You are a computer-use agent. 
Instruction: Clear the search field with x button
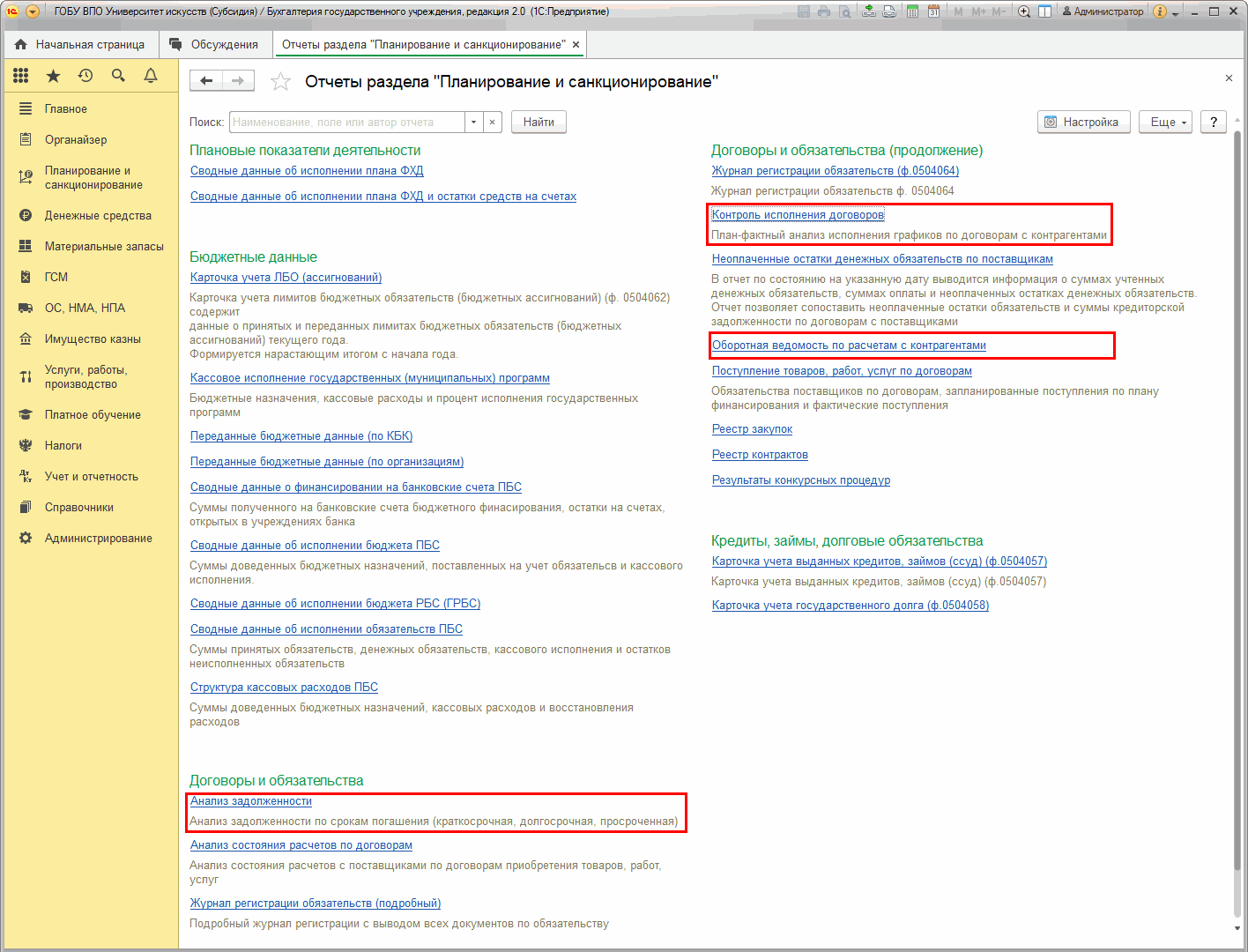point(493,123)
